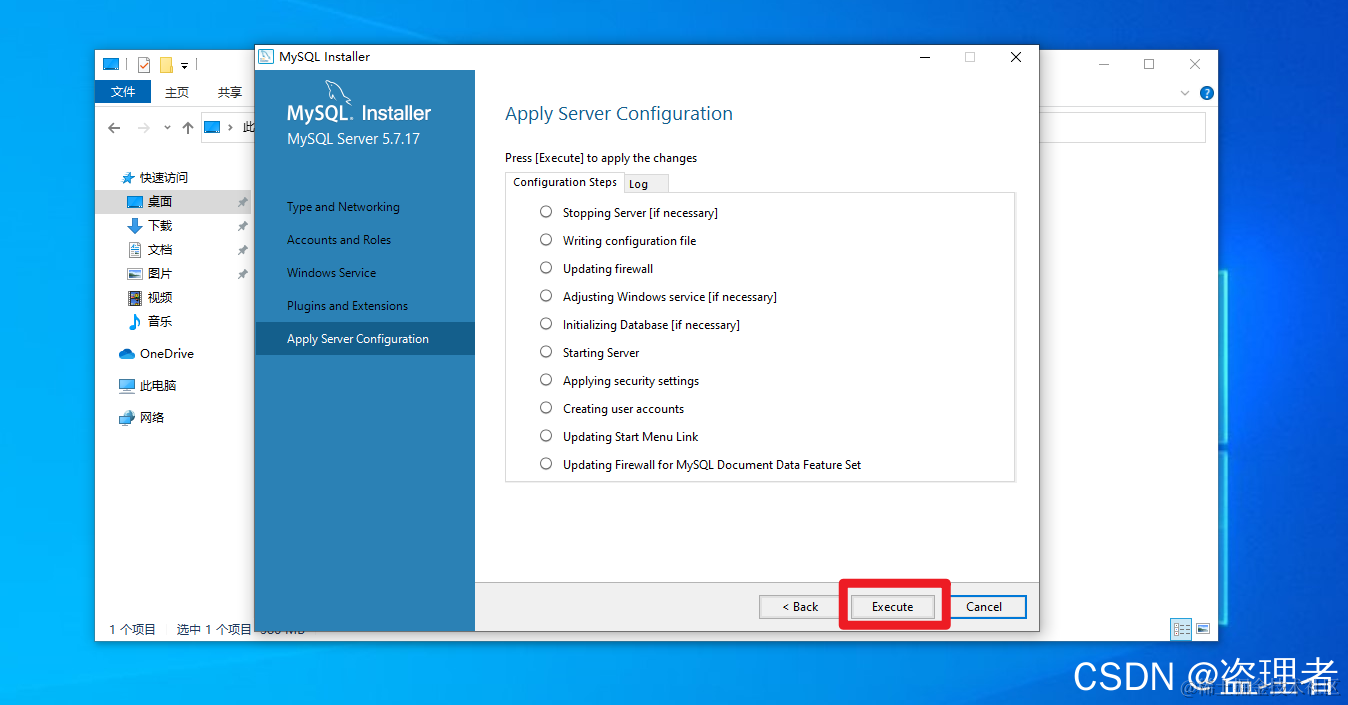
Task: Select the Updating Start Menu Link circle
Action: [x=546, y=436]
